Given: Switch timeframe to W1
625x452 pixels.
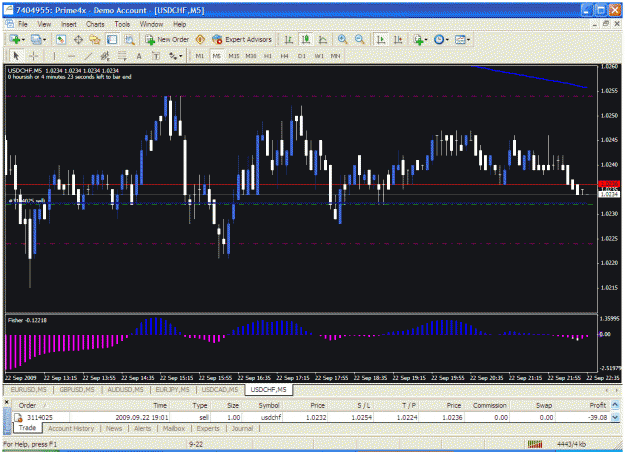Looking at the screenshot, I should 319,56.
